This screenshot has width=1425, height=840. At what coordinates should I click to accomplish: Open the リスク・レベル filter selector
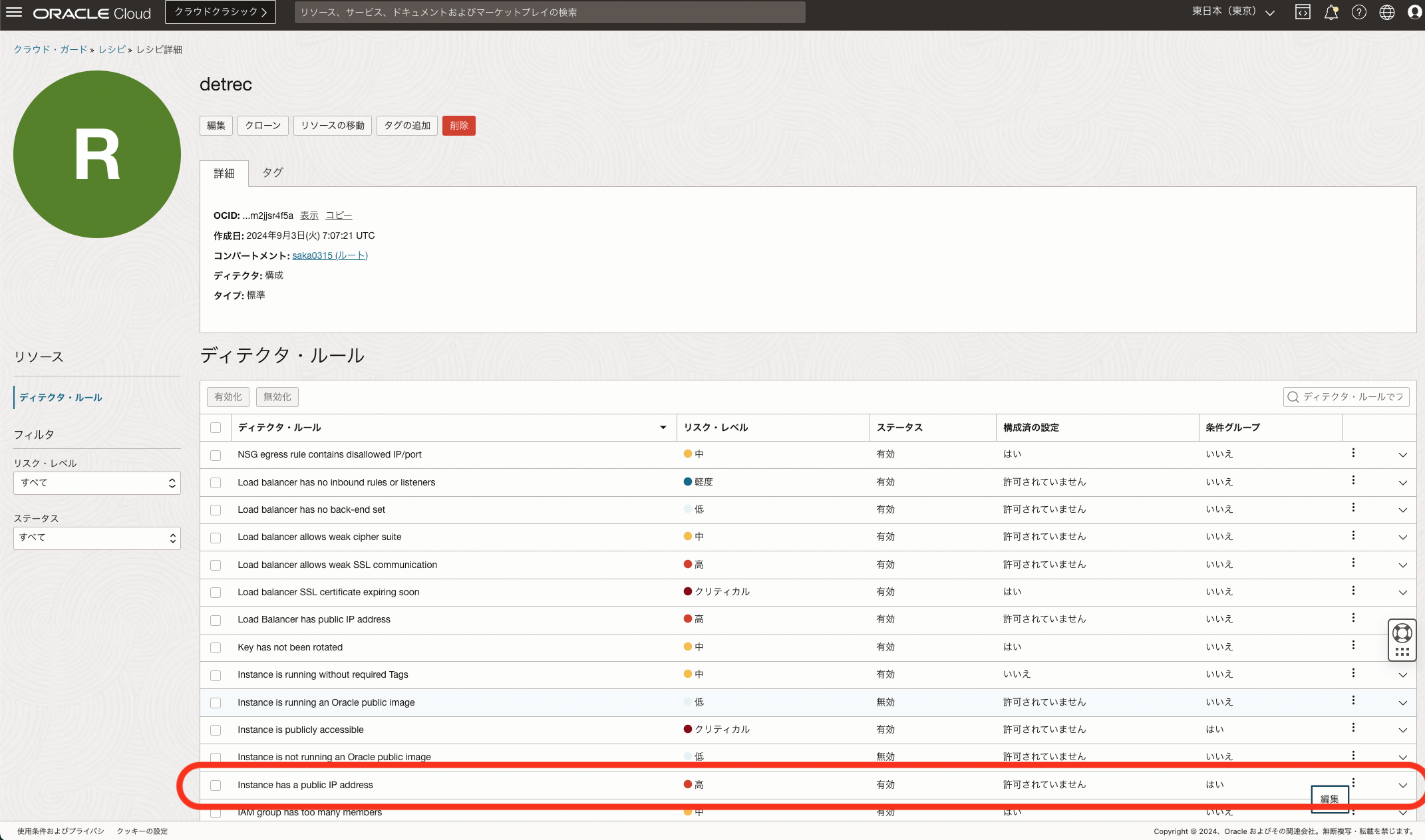pos(96,483)
